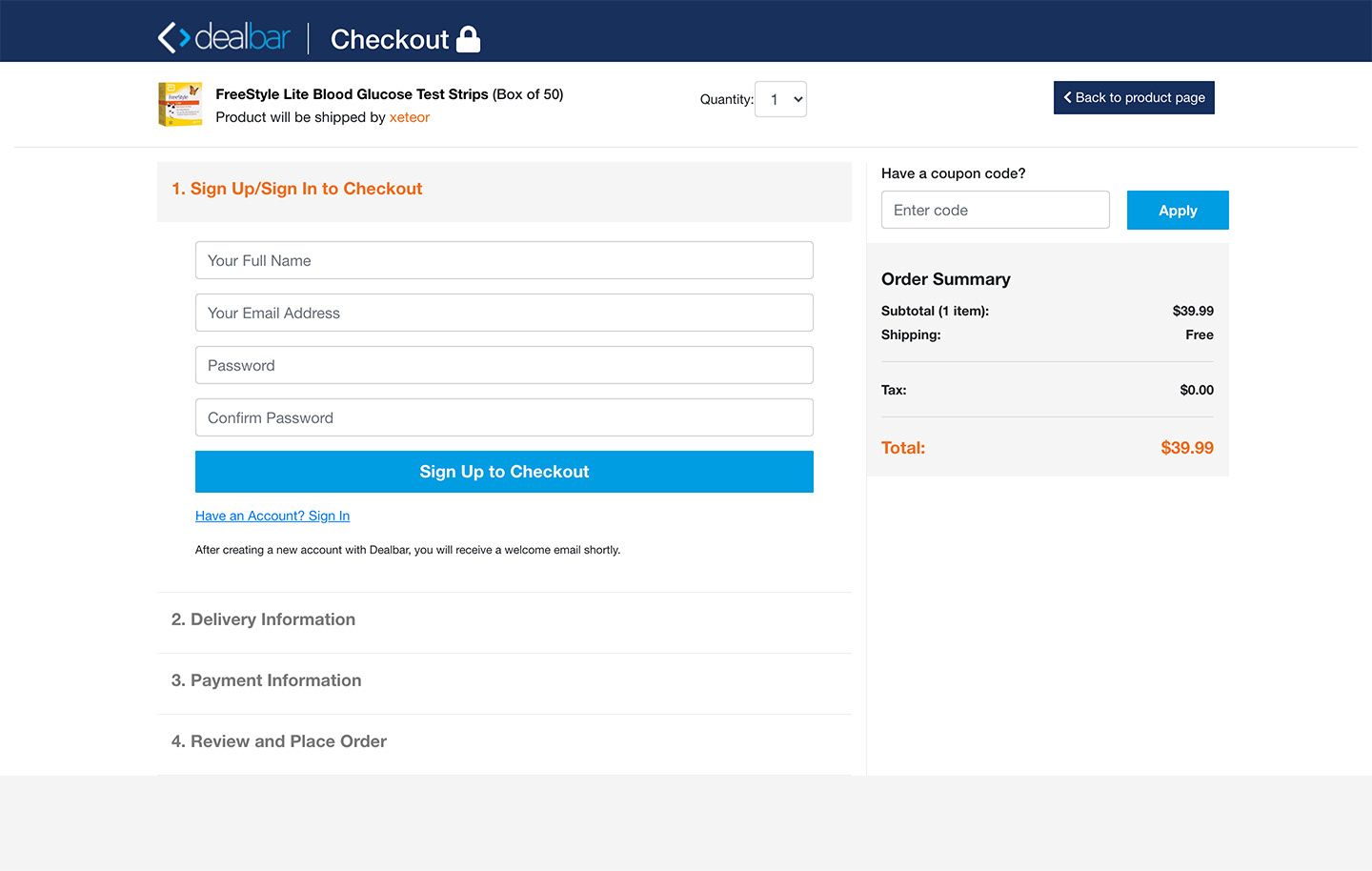Click the orange Total $39.99 amount
Screen dimensions: 1372x871
[x=1187, y=448]
